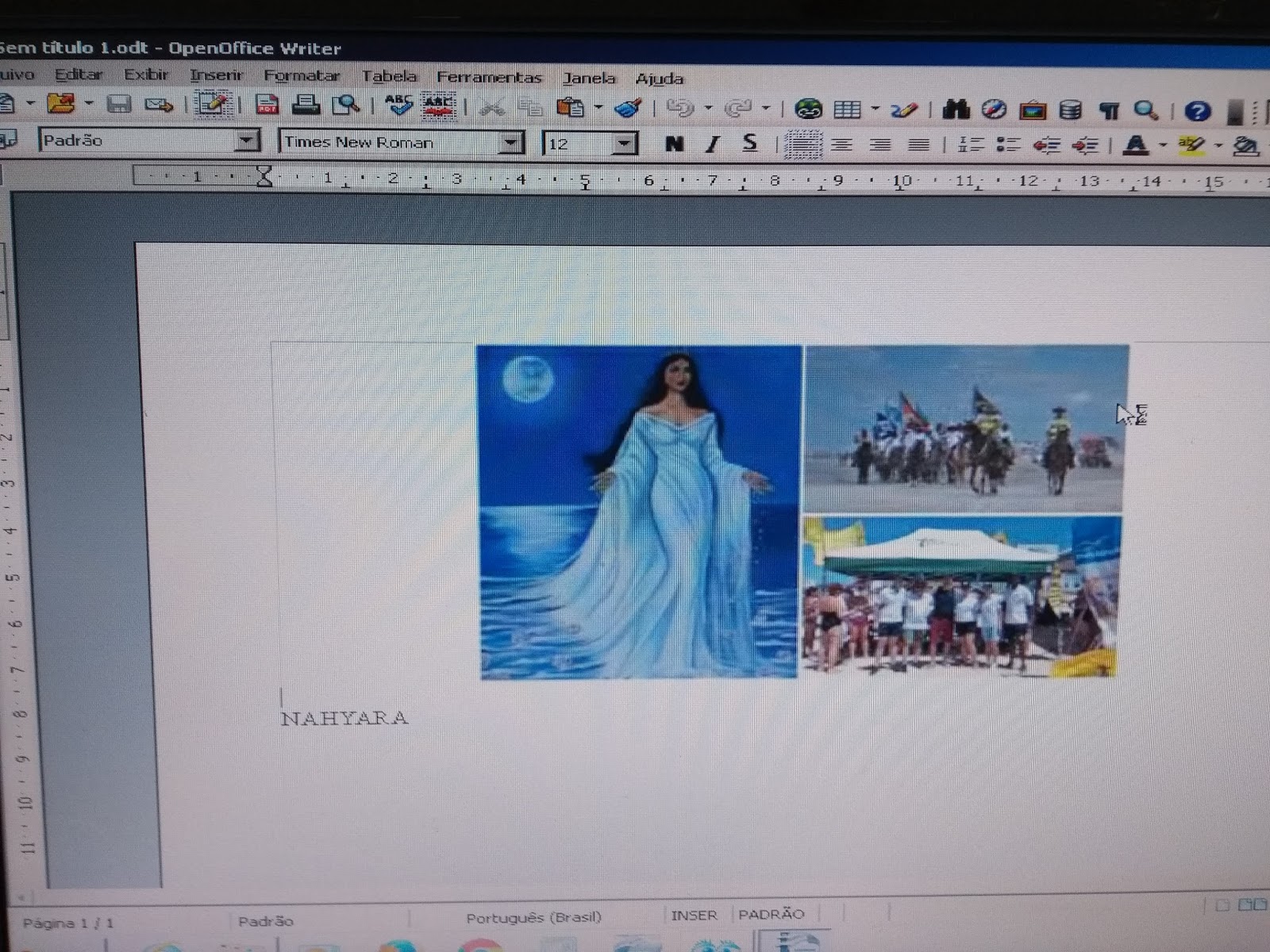The height and width of the screenshot is (952, 1270).
Task: Decrease paragraph indent
Action: [x=1047, y=145]
